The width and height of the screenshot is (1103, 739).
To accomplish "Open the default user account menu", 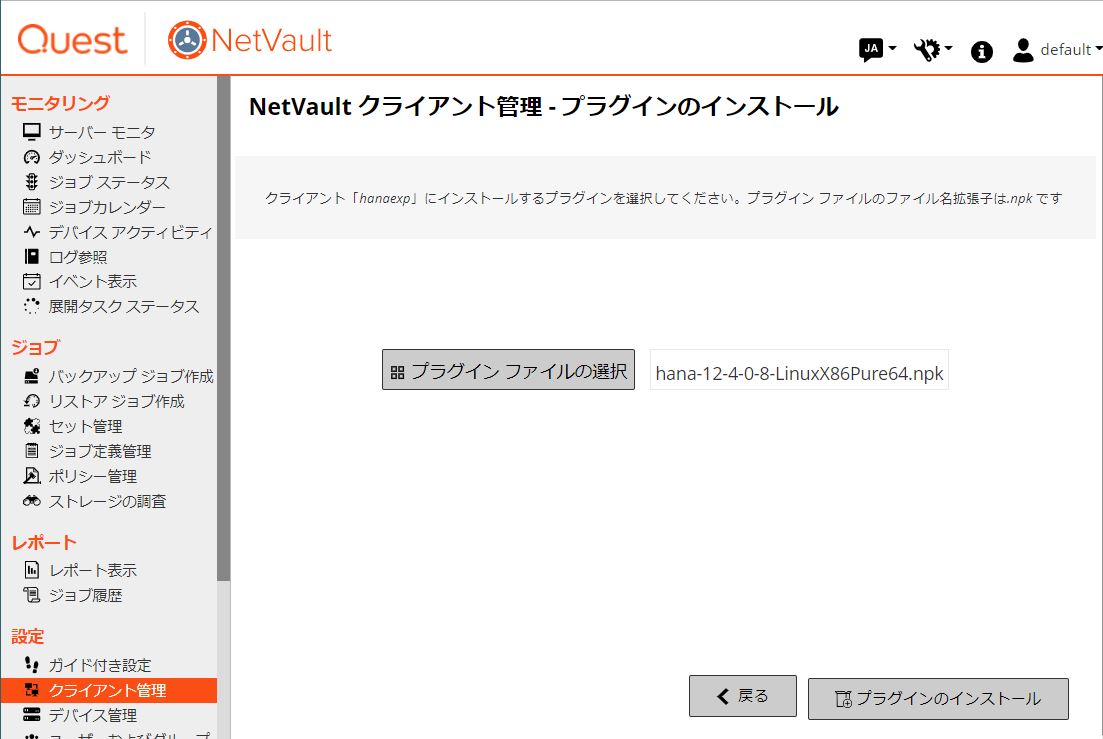I will 1057,49.
